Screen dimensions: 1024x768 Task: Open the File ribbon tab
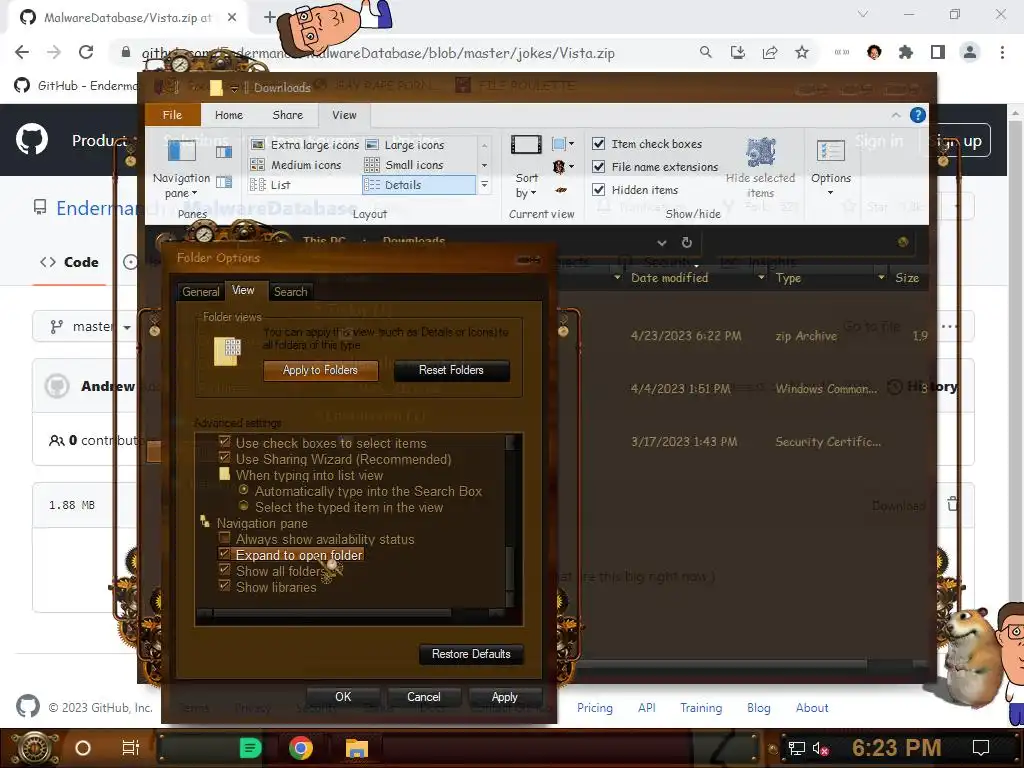click(172, 115)
